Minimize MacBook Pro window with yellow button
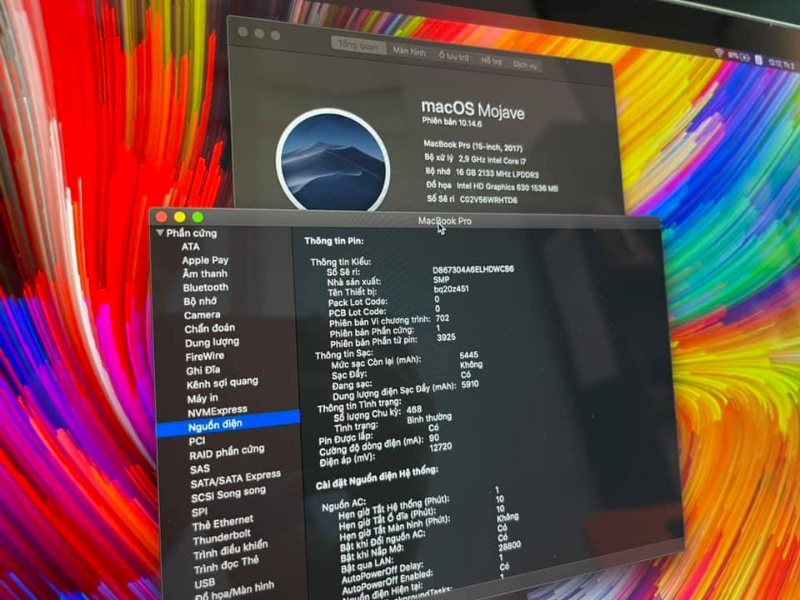800x600 pixels. click(x=180, y=217)
